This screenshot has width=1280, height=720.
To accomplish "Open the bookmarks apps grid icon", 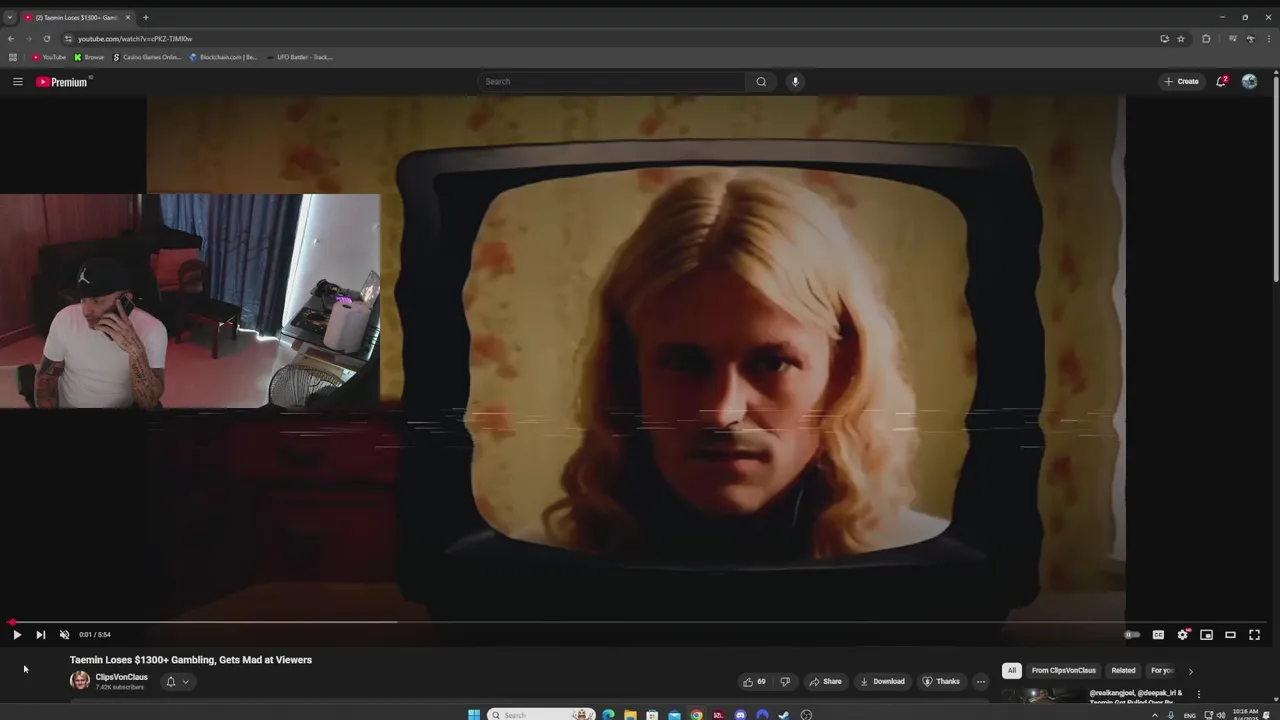I will 12,57.
